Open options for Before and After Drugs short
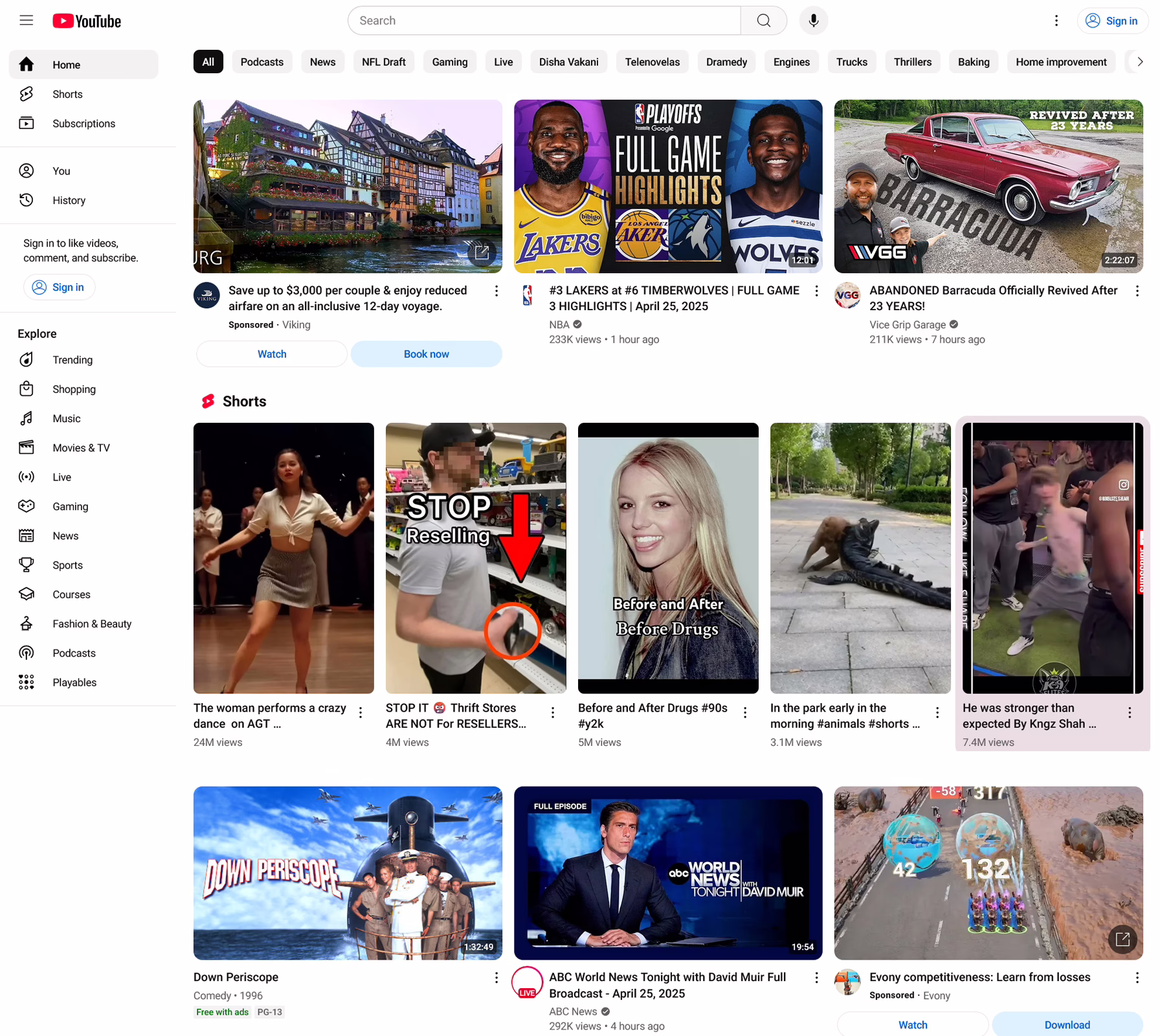 click(745, 712)
